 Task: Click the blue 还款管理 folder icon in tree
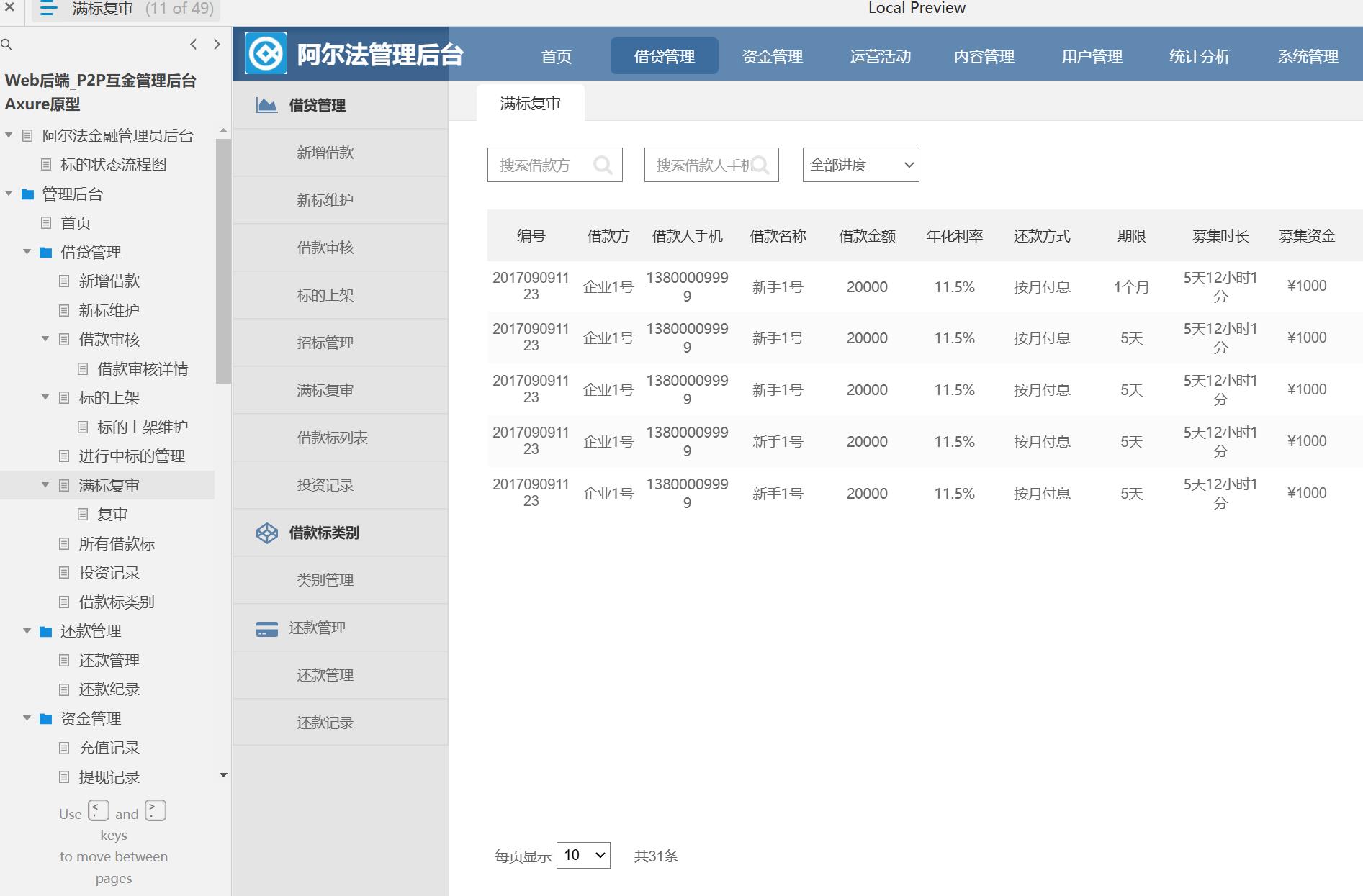tap(46, 631)
